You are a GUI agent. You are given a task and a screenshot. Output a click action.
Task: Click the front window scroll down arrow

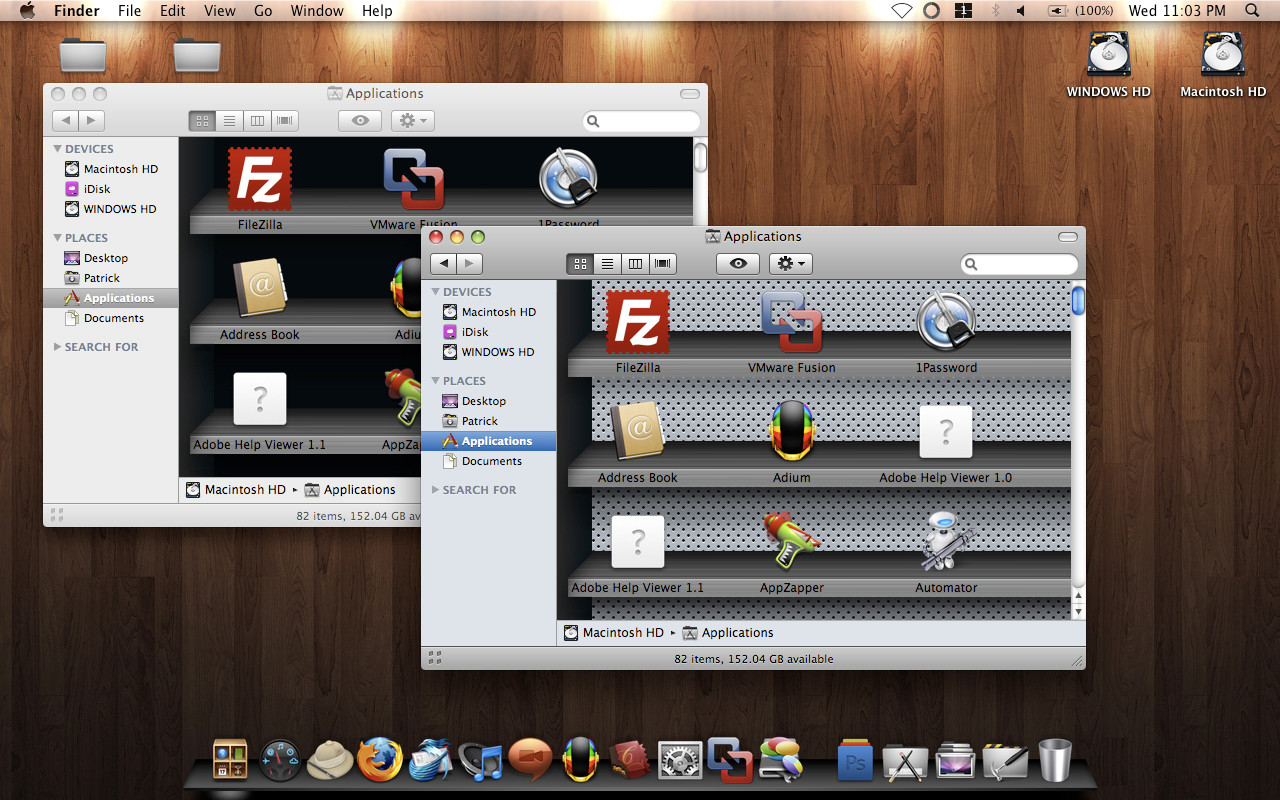pos(1078,611)
